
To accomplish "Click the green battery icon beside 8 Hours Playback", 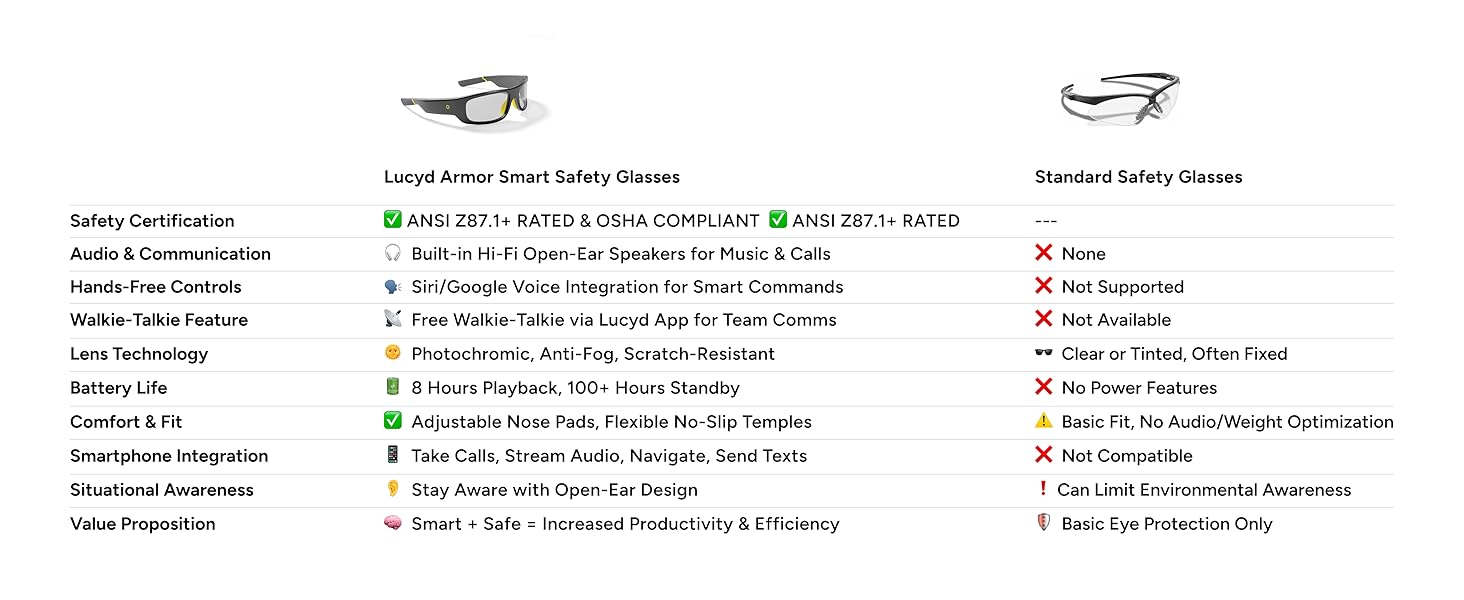I will pyautogui.click(x=393, y=387).
